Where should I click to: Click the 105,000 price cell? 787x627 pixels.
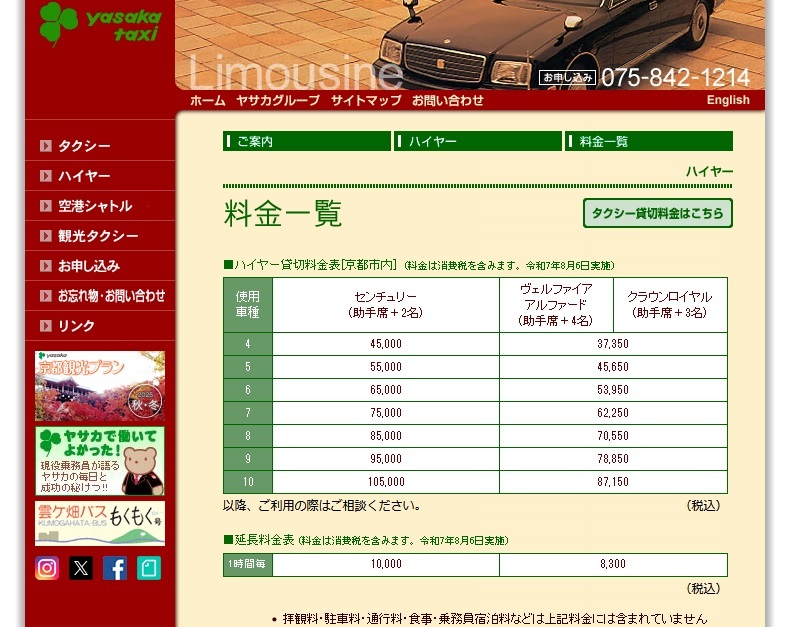(385, 482)
